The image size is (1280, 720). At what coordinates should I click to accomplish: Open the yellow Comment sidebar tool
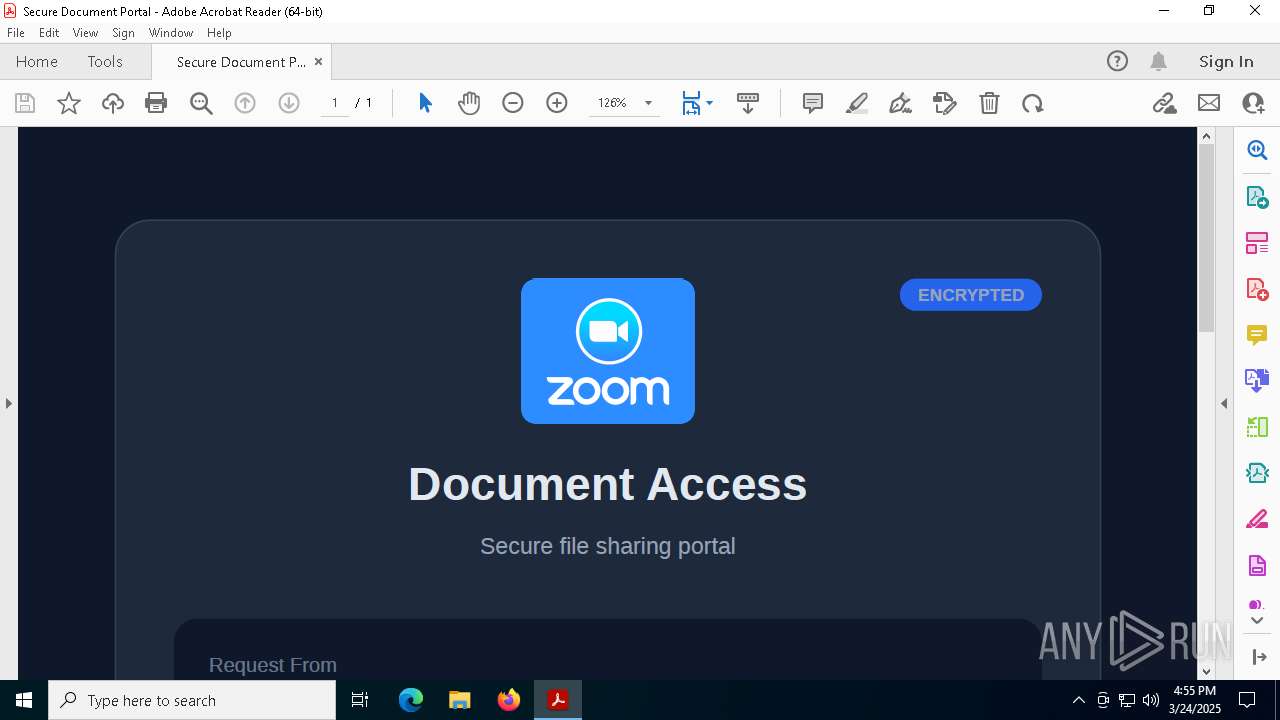pyautogui.click(x=1257, y=335)
